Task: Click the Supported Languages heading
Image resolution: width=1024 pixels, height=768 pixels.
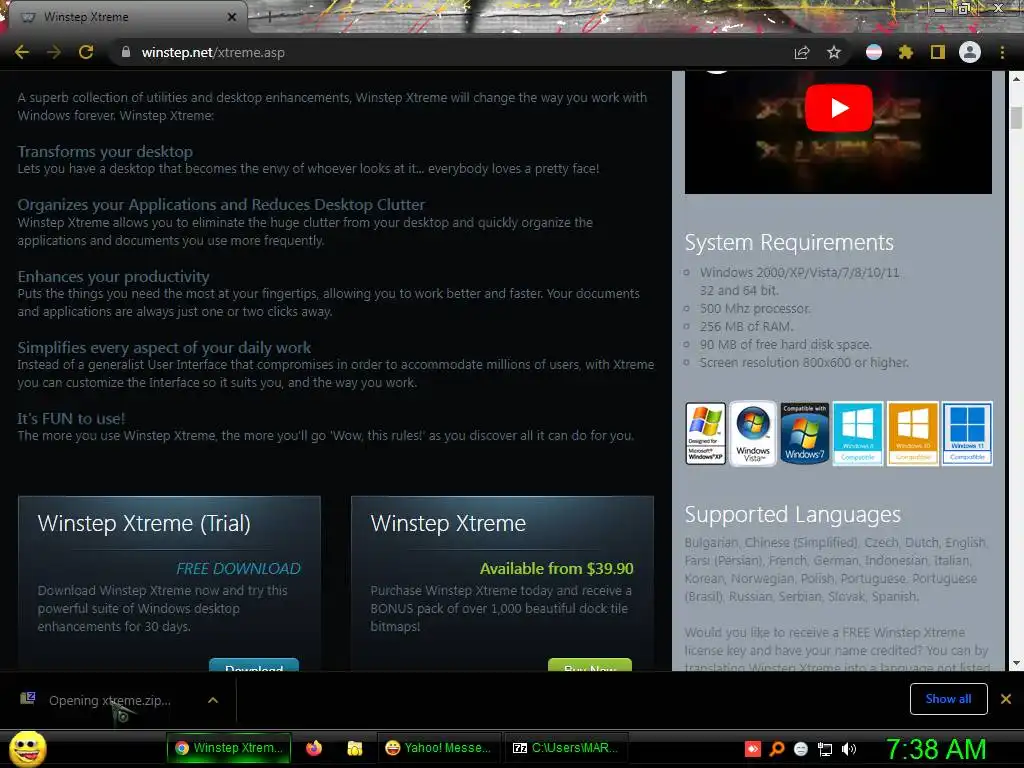Action: tap(793, 515)
